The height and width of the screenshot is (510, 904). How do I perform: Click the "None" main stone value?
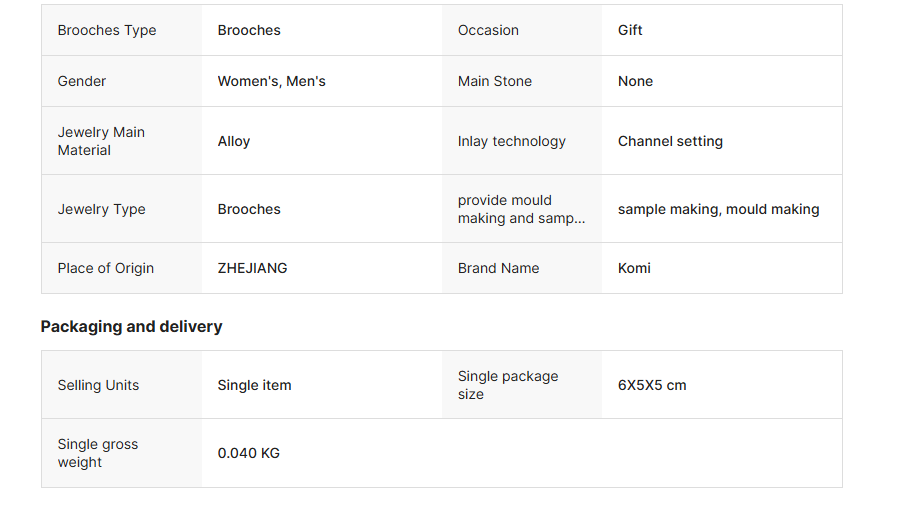635,81
